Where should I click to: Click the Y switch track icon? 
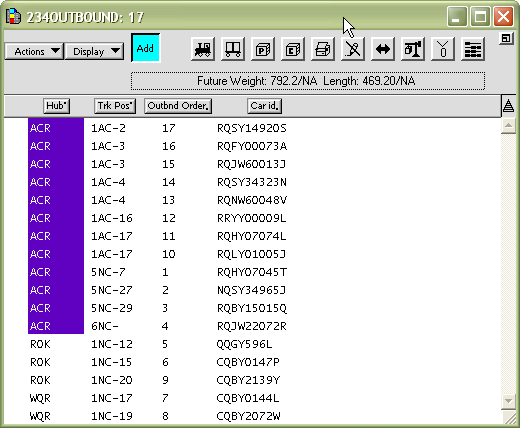click(x=443, y=49)
